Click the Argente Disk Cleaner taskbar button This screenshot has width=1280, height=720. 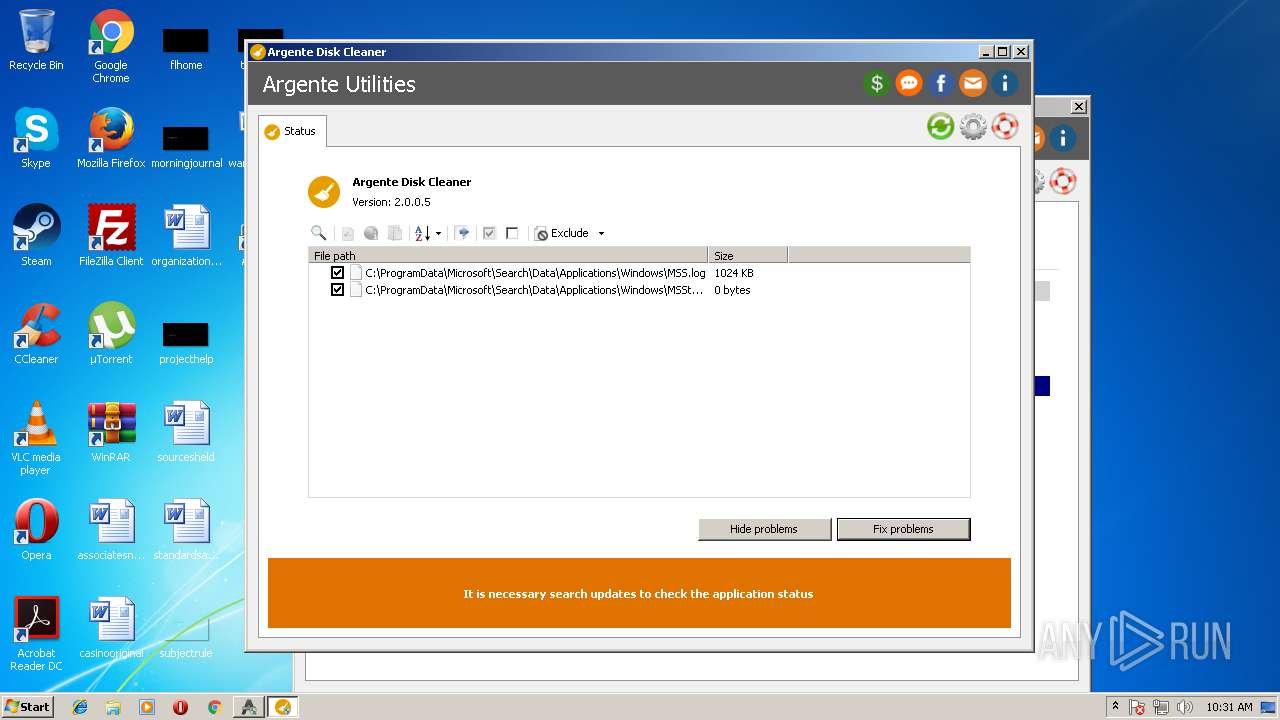(x=283, y=707)
